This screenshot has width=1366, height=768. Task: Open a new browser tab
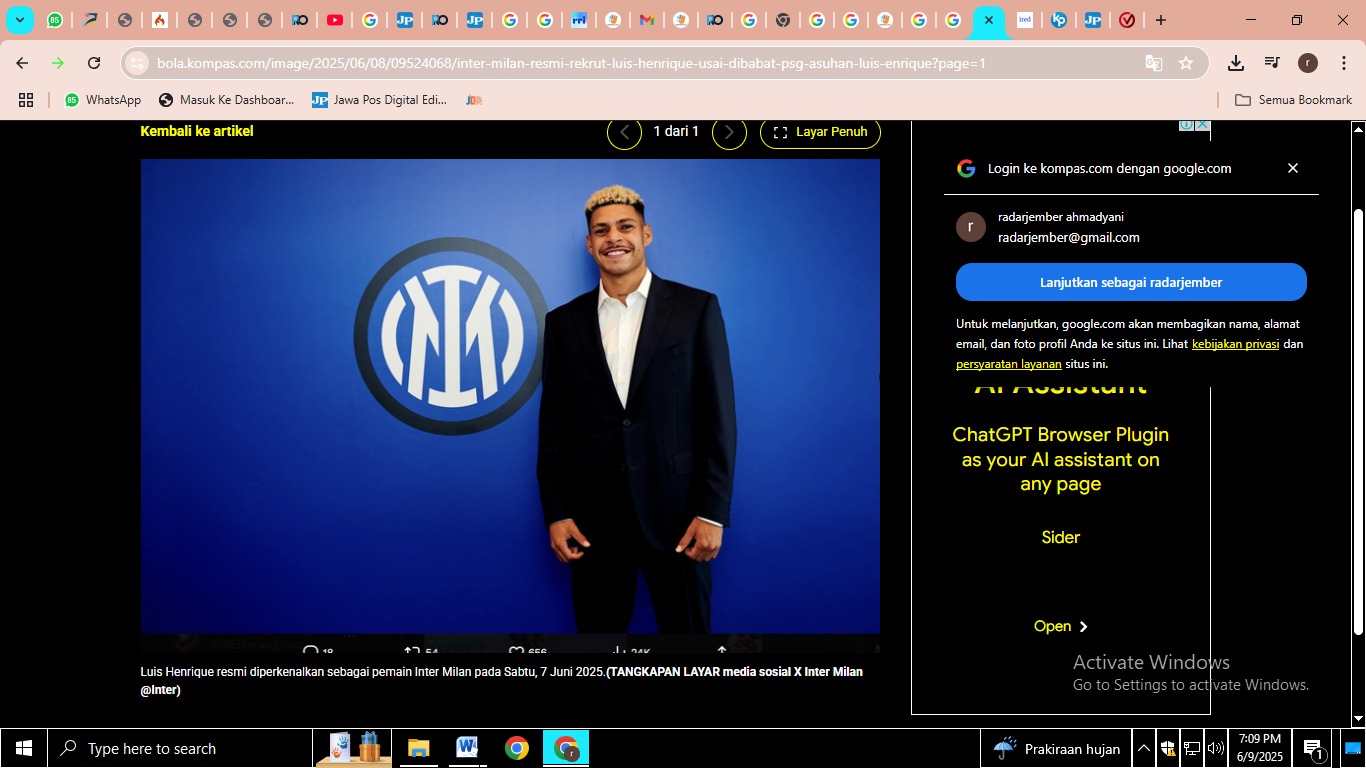1160,20
